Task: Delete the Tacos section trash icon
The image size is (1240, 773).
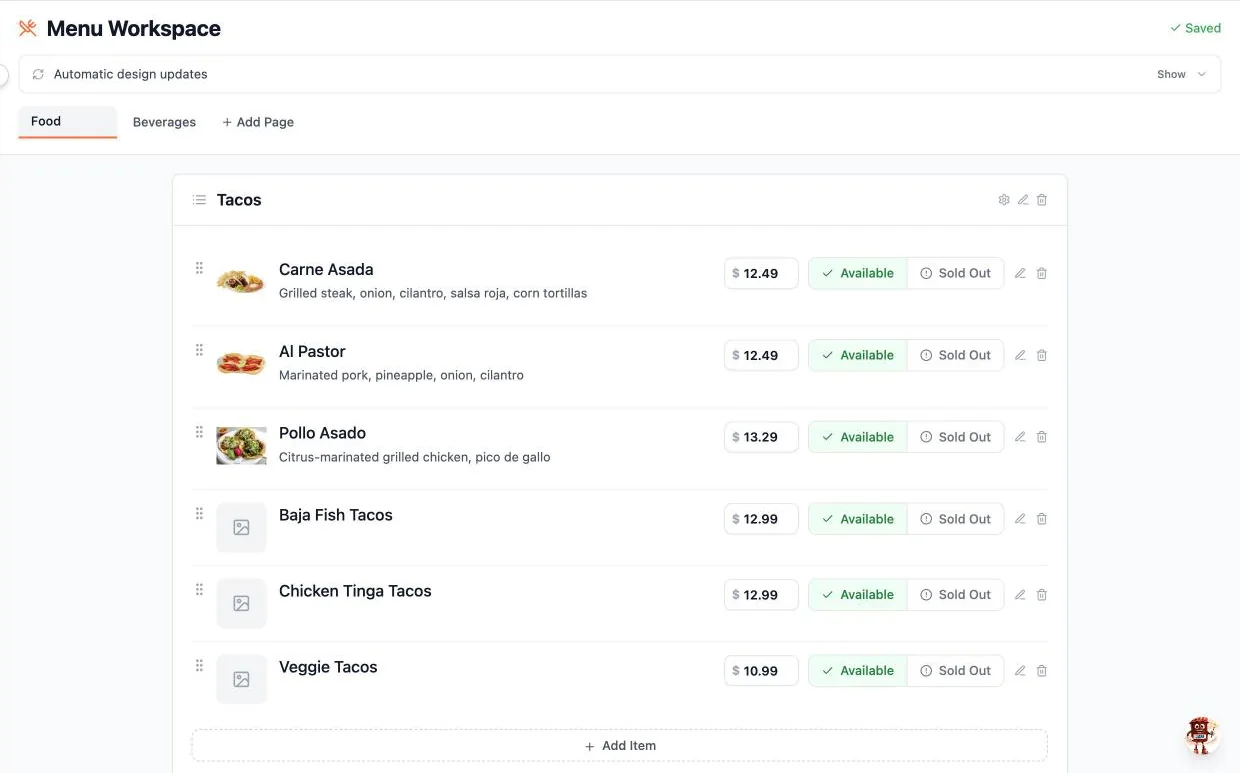Action: tap(1042, 200)
